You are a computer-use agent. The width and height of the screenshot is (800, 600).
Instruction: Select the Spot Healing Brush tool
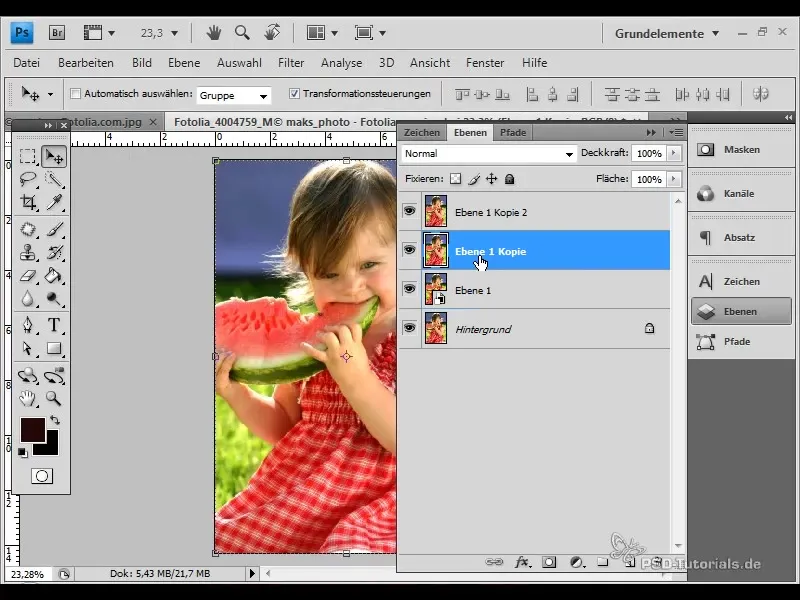[28, 229]
